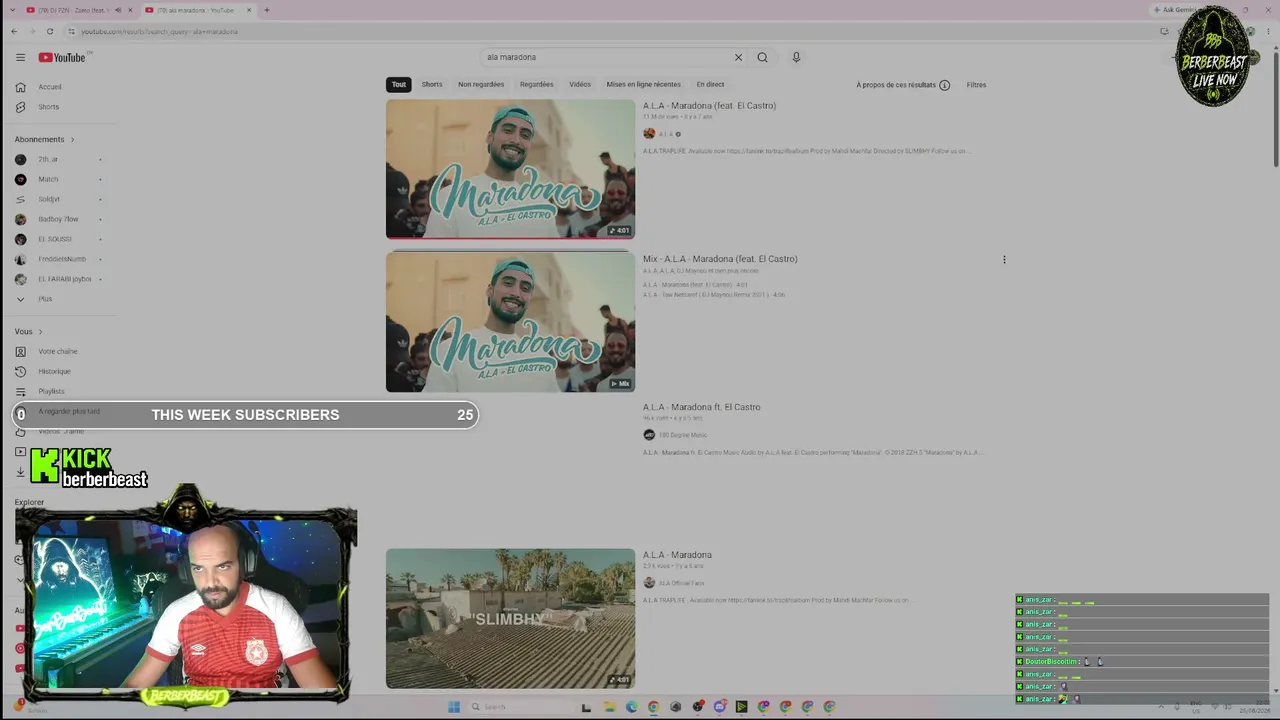Open the info icon beside 'À propos de ces résultats'
Screen dimensions: 1280x720
944,85
